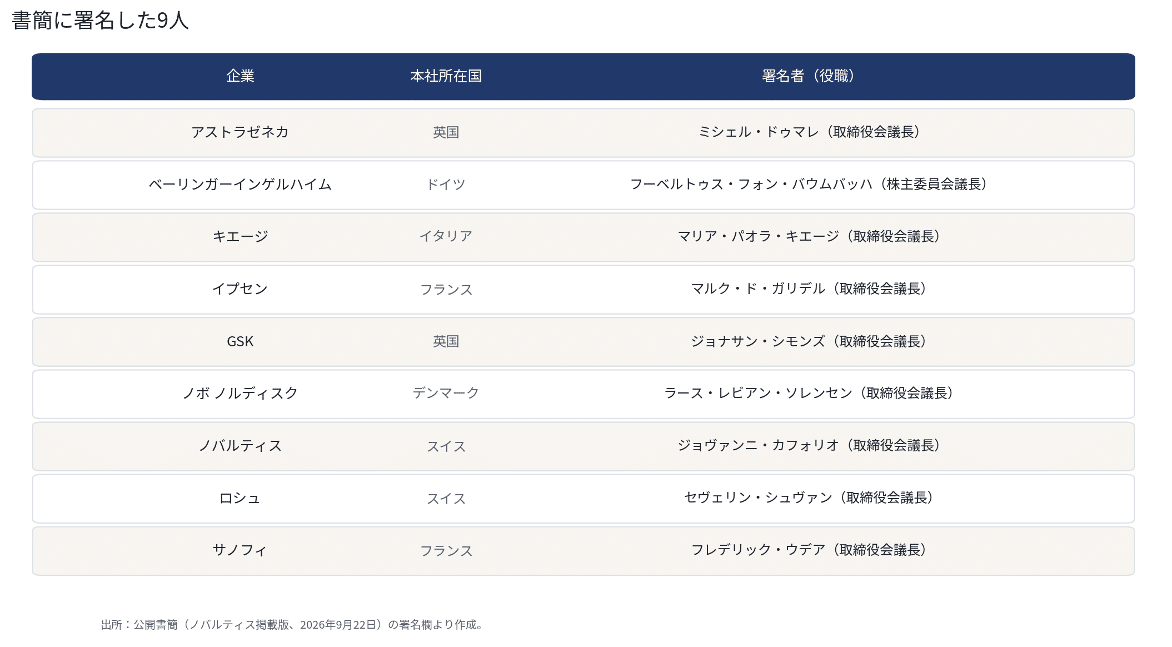Select signer フレデリック・ウデア
This screenshot has width=1172, height=647.
pyautogui.click(x=758, y=551)
